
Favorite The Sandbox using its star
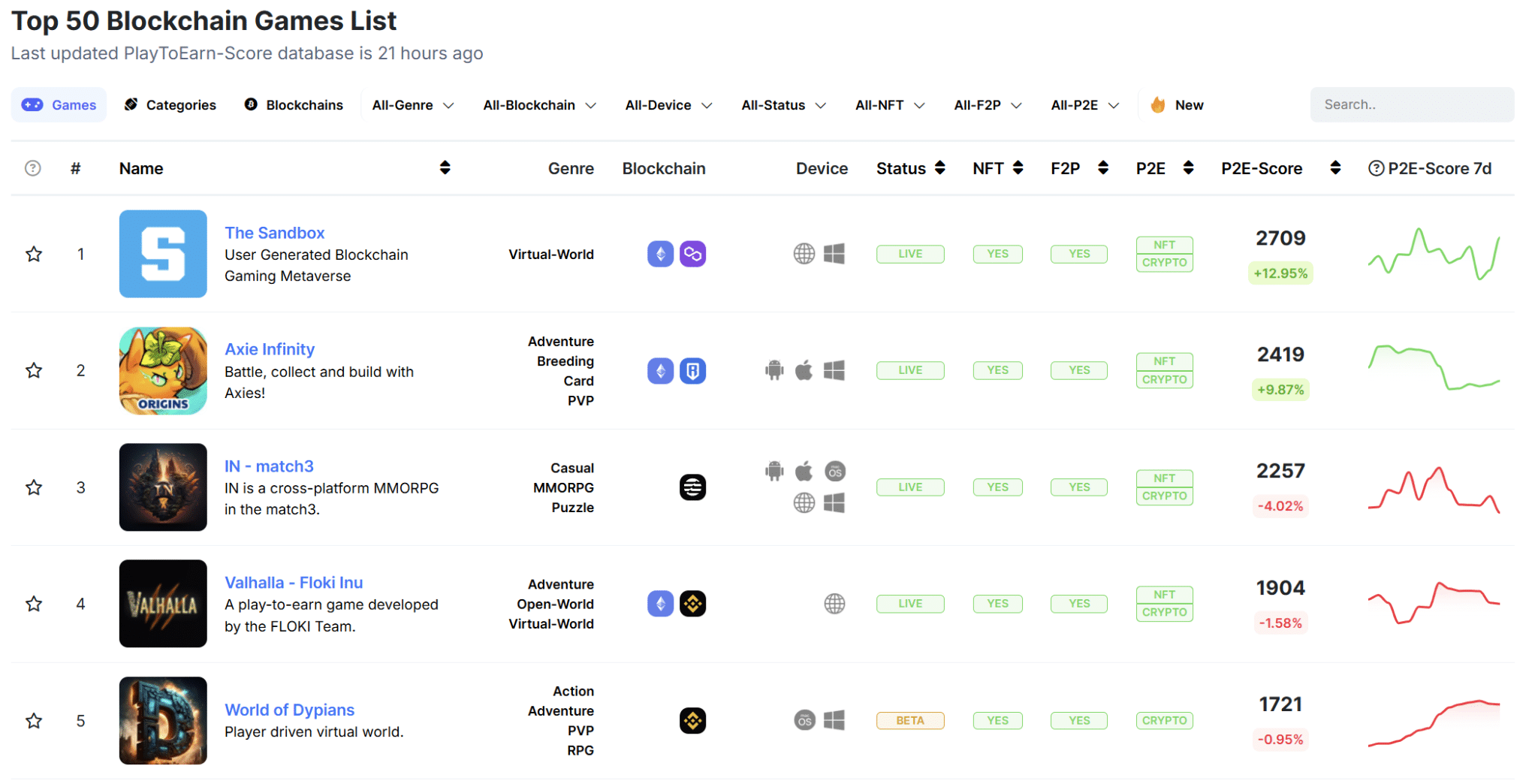pos(33,254)
